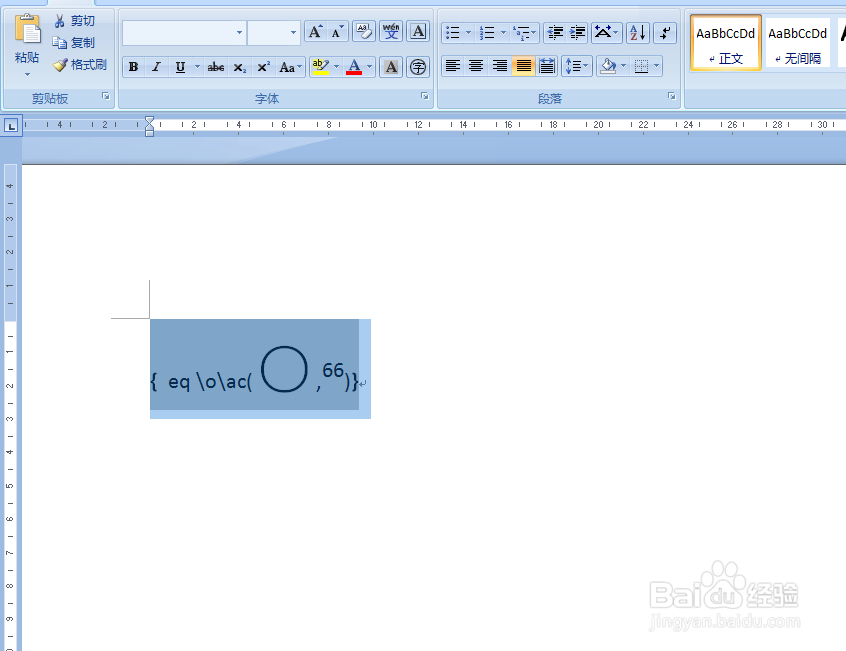Click Cut (剪切)
This screenshot has width=846, height=651.
point(74,21)
